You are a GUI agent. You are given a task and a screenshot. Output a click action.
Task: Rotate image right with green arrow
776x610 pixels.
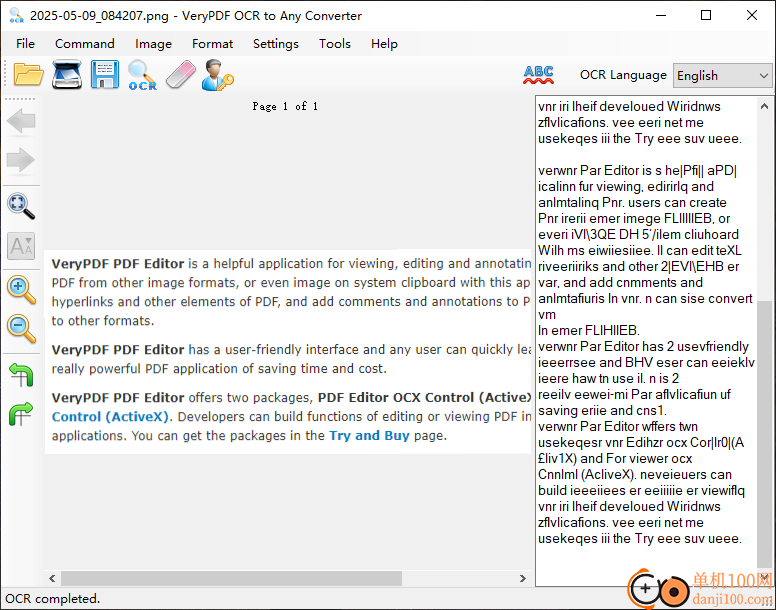(21, 414)
